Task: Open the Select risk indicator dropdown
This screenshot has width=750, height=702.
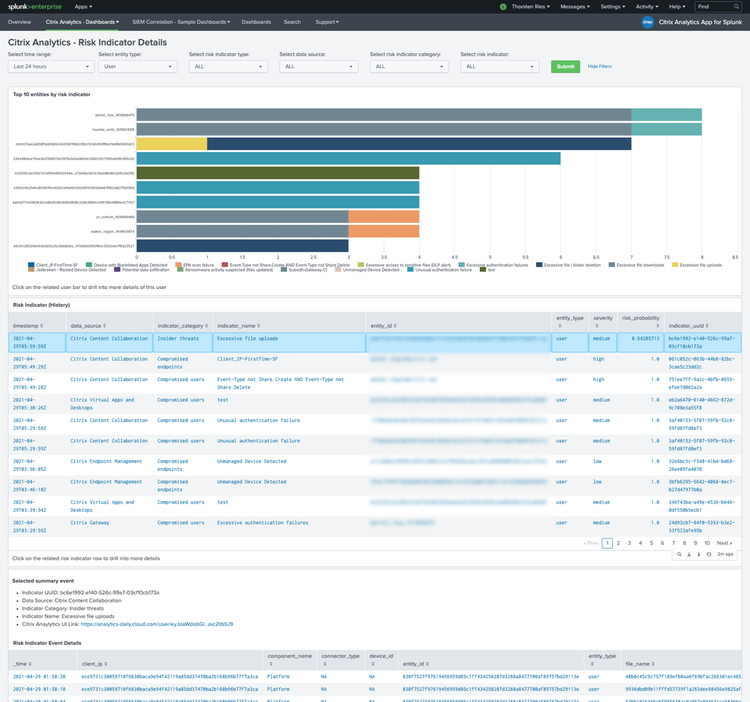Action: click(x=499, y=66)
